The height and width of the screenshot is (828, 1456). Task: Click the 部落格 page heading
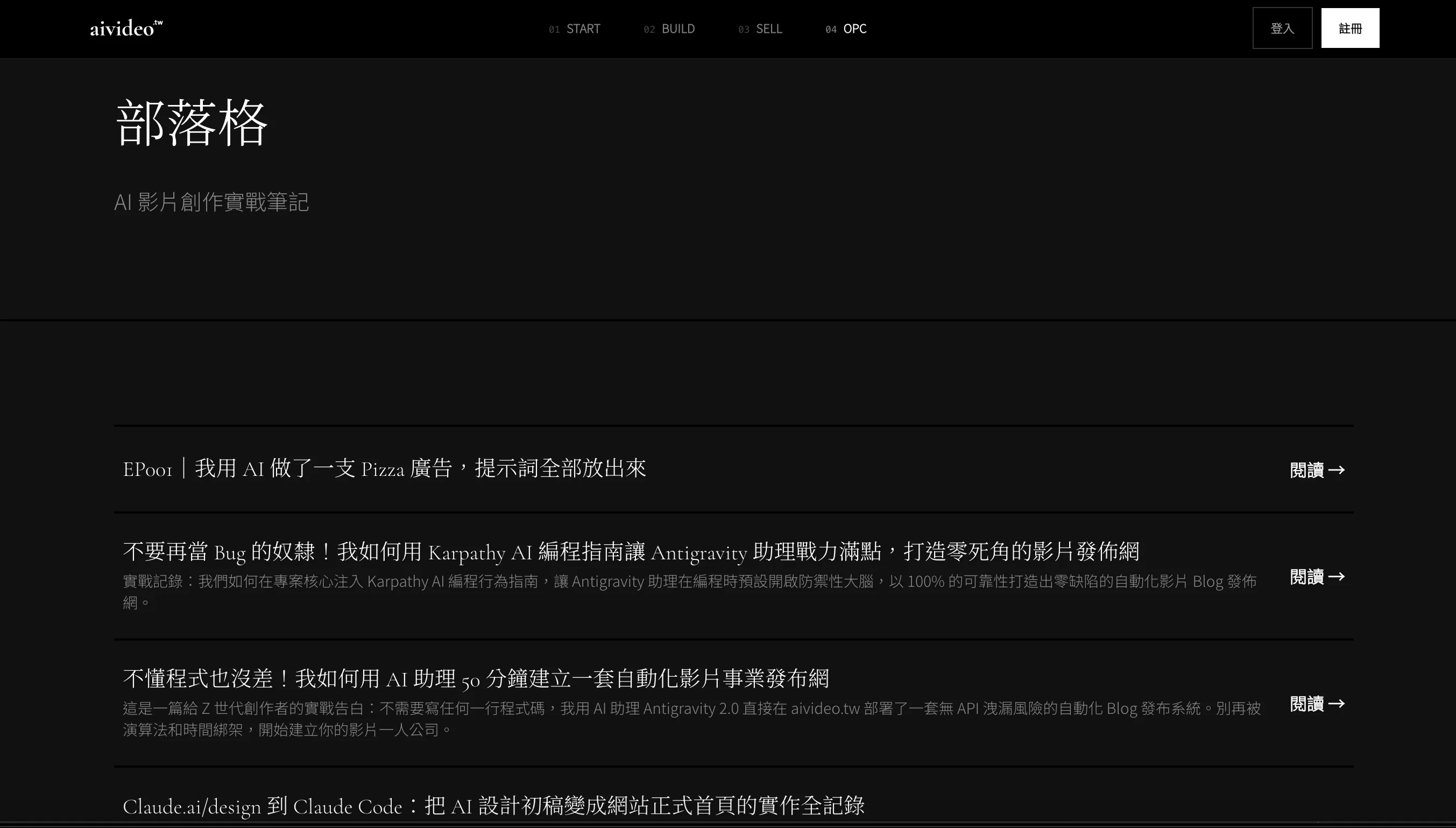pos(191,122)
